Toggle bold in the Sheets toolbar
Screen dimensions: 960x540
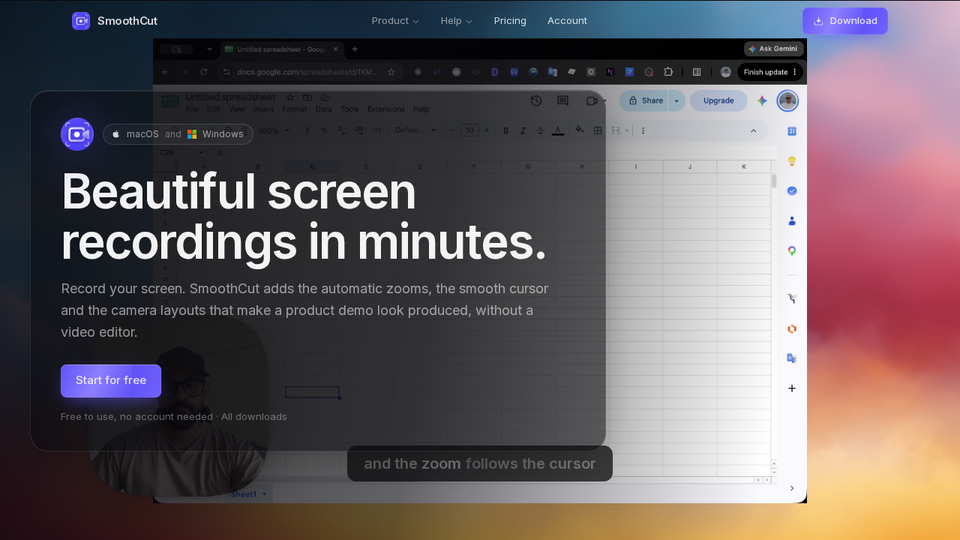(506, 130)
